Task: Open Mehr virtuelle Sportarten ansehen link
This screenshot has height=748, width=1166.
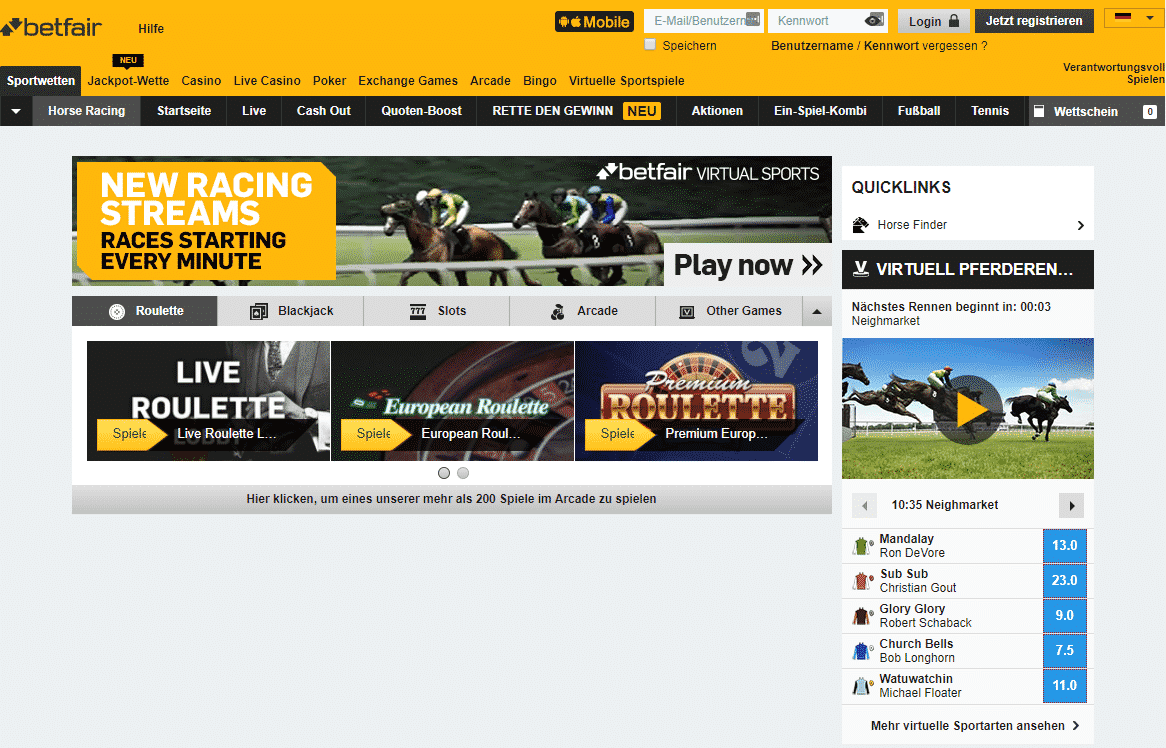Action: pos(975,726)
